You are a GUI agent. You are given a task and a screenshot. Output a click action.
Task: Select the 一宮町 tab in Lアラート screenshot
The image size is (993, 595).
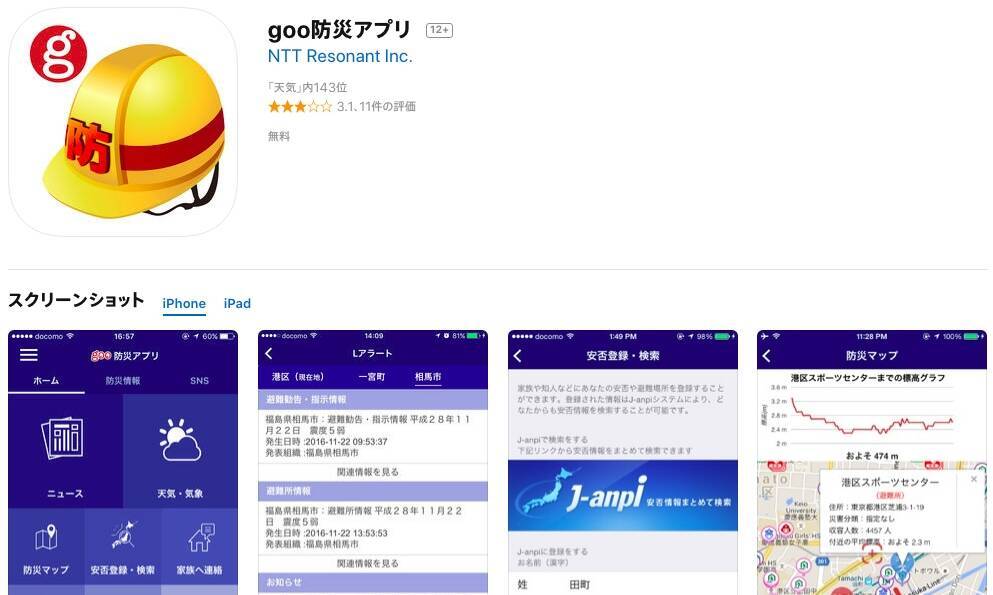[371, 377]
